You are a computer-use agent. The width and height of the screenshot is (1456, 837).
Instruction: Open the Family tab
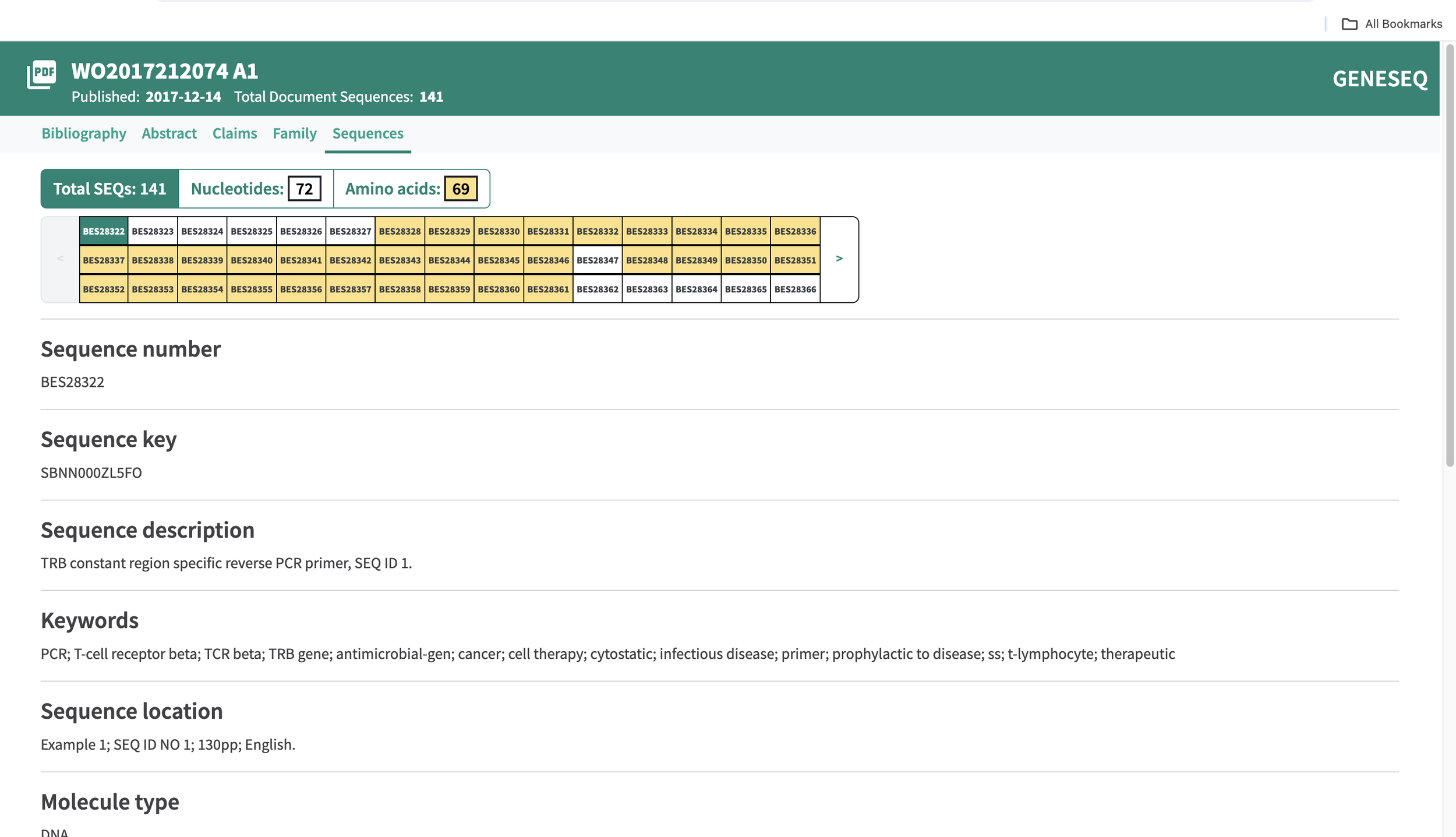click(294, 133)
